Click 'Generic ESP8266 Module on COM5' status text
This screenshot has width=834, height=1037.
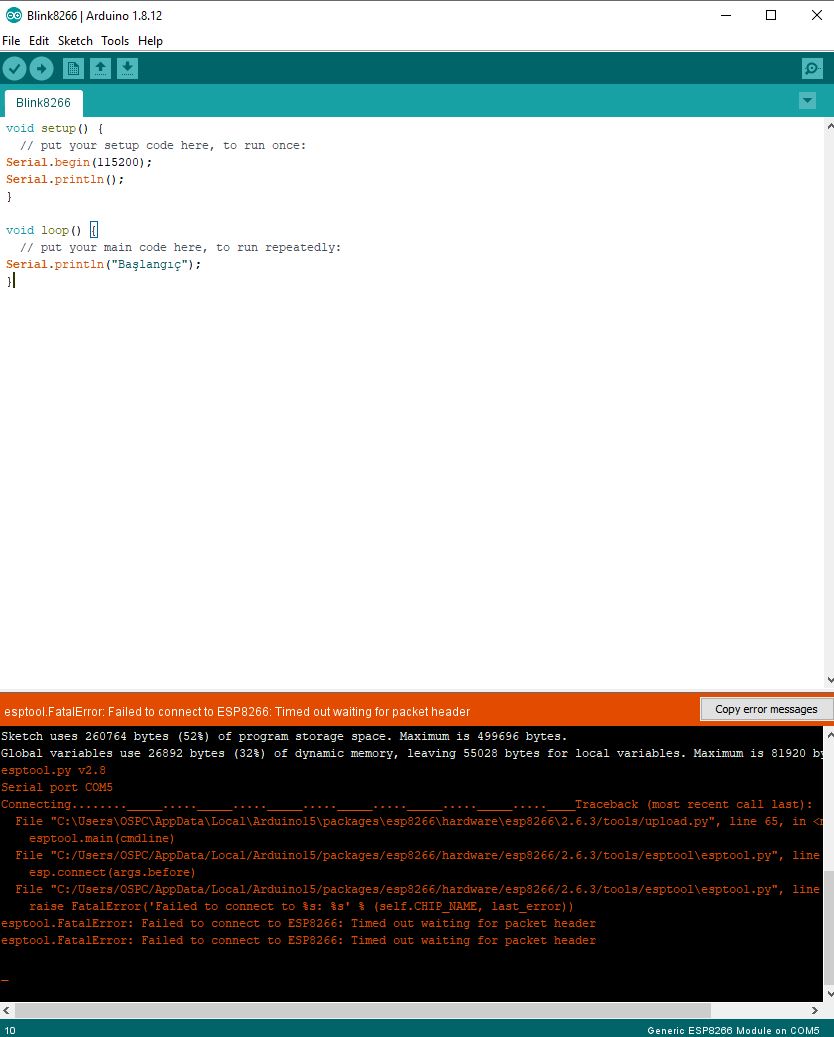(x=733, y=1030)
